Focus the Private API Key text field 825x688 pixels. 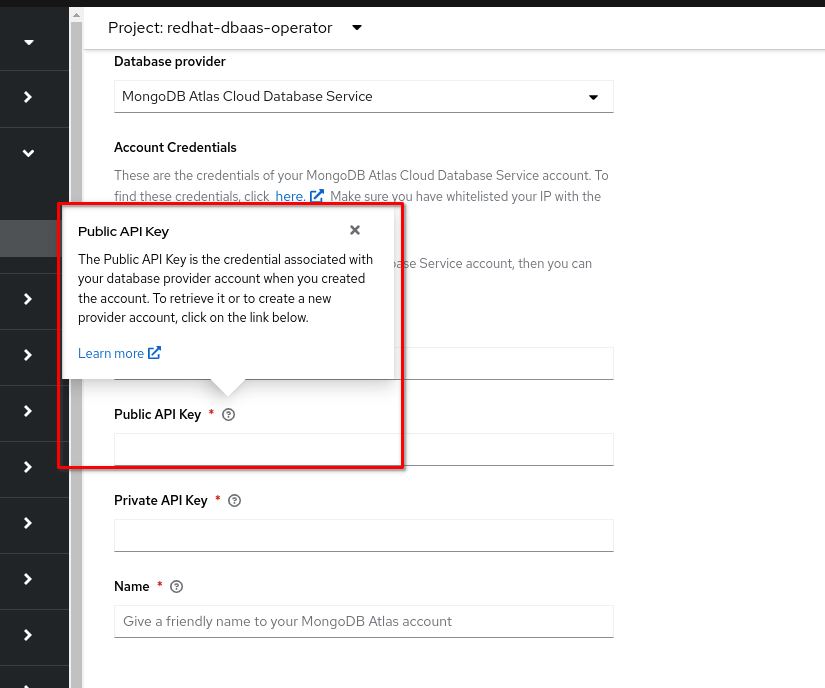363,535
